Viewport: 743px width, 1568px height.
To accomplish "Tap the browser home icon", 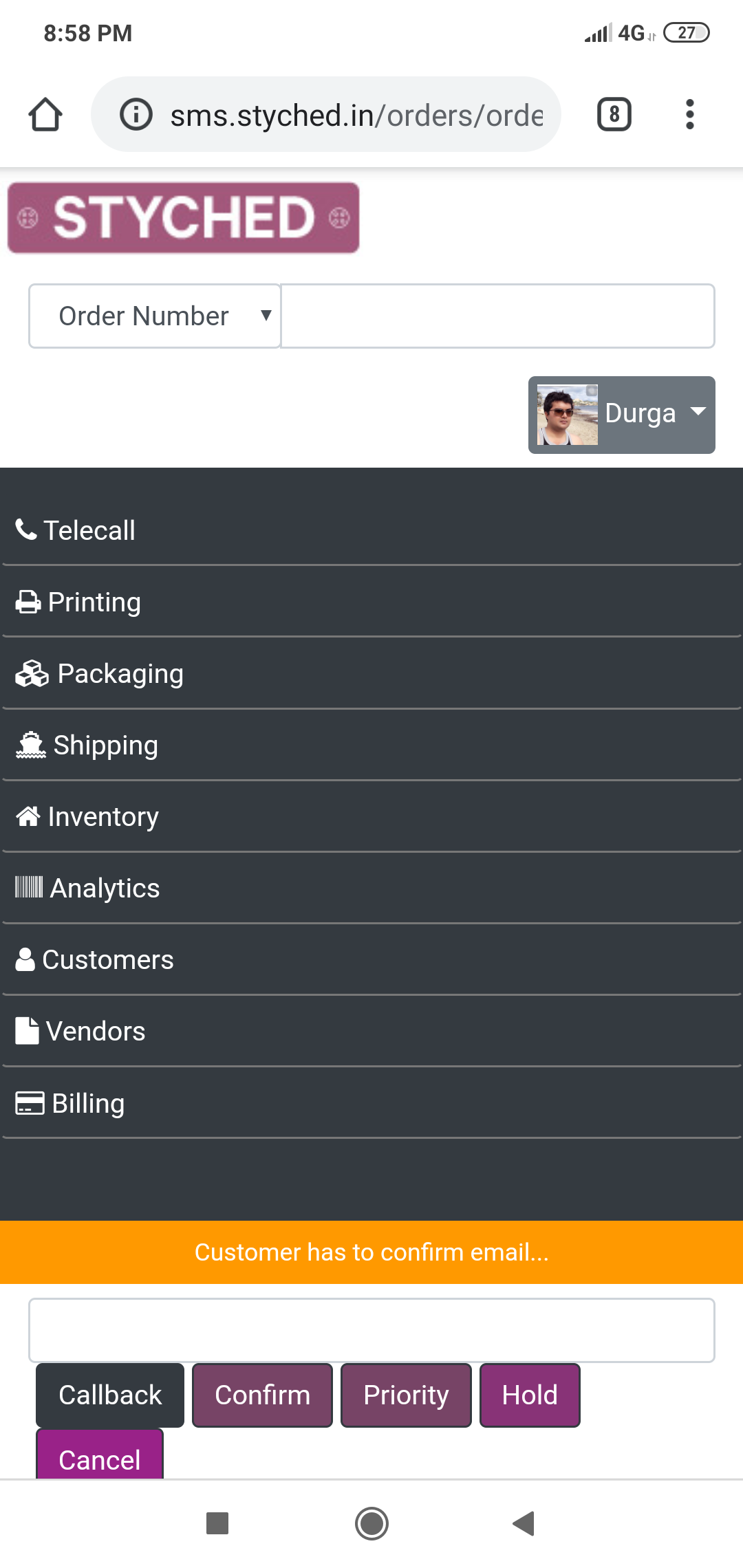I will (x=45, y=114).
